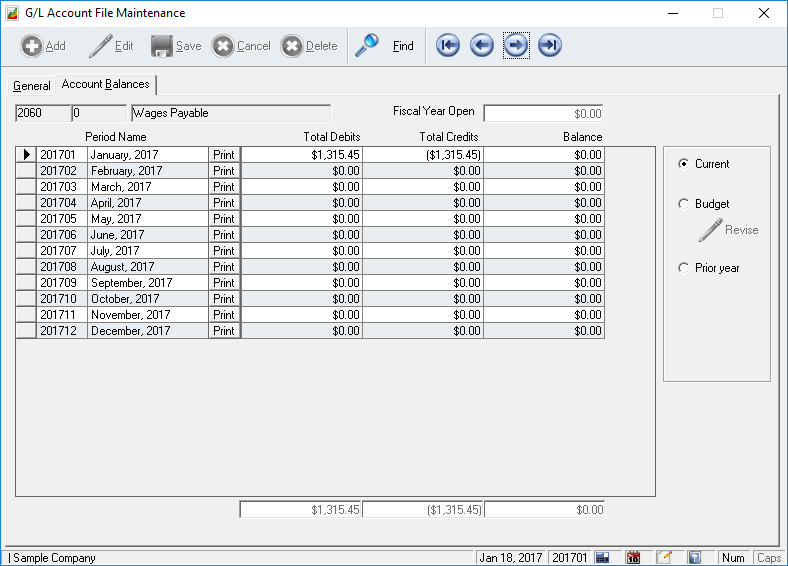Go to the previous record arrow
Screen dimensions: 788x566
[x=482, y=46]
